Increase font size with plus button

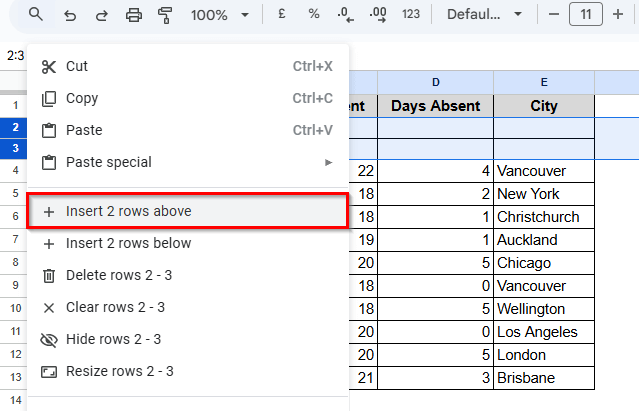click(617, 15)
